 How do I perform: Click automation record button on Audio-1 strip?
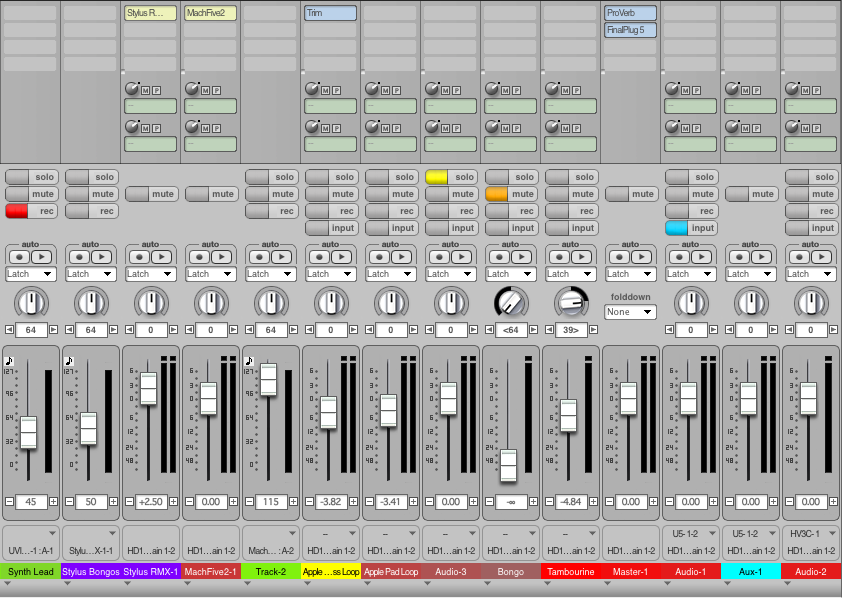(680, 257)
